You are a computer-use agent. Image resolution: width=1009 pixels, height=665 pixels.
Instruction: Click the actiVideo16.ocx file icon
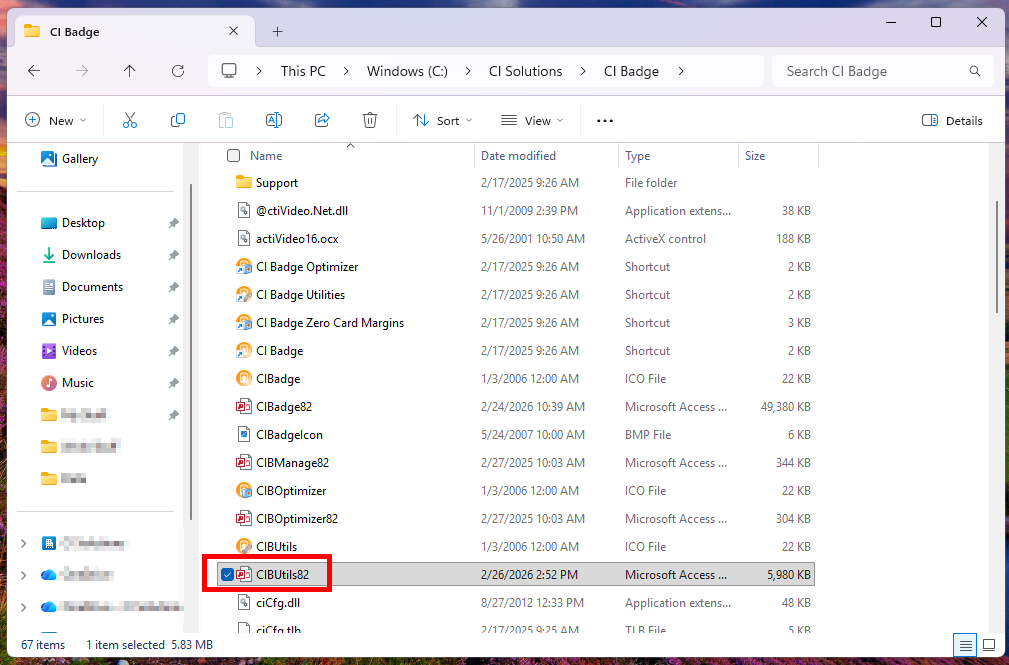(x=243, y=239)
